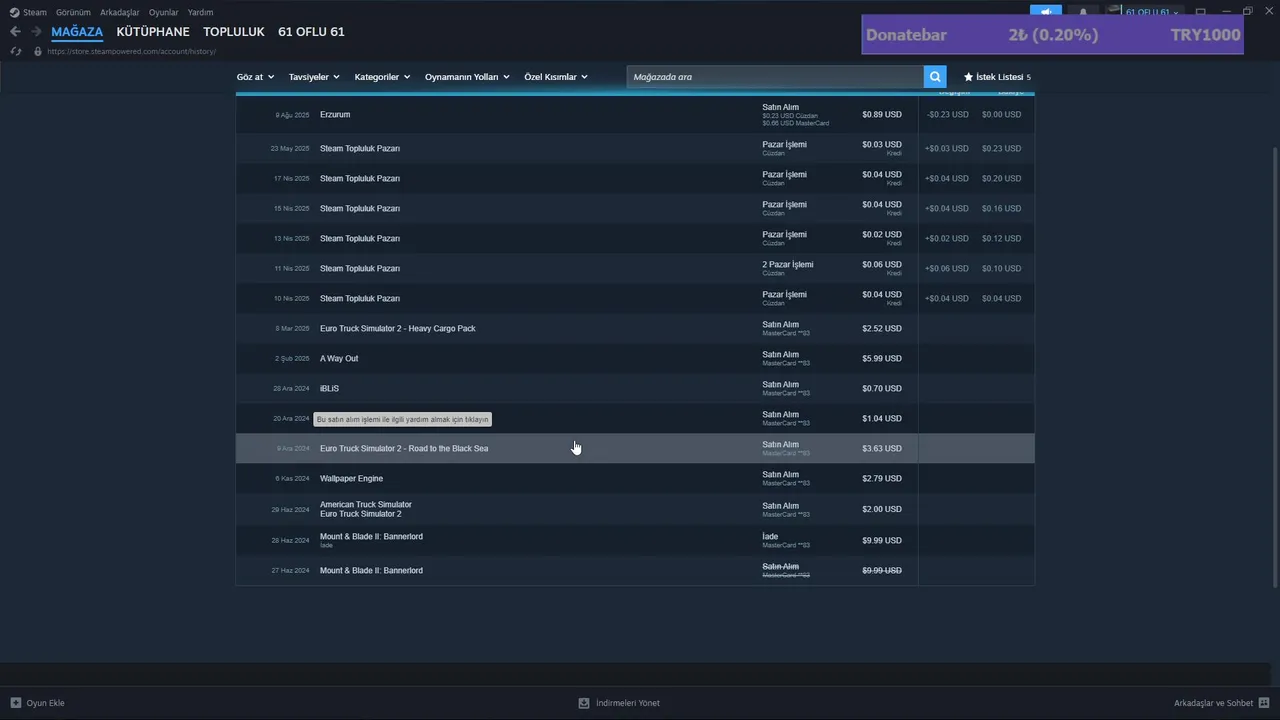Go back with the left arrow
This screenshot has height=720, width=1280.
[x=15, y=32]
